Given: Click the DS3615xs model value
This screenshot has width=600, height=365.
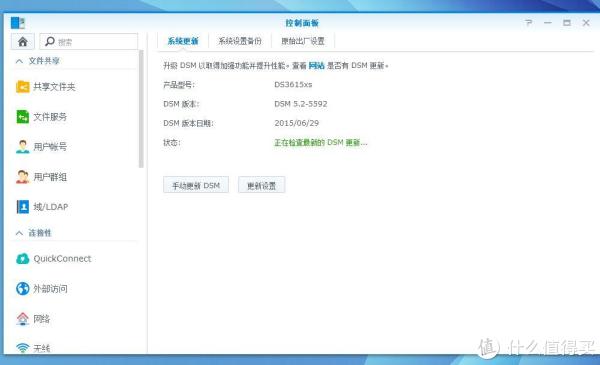Looking at the screenshot, I should click(293, 85).
